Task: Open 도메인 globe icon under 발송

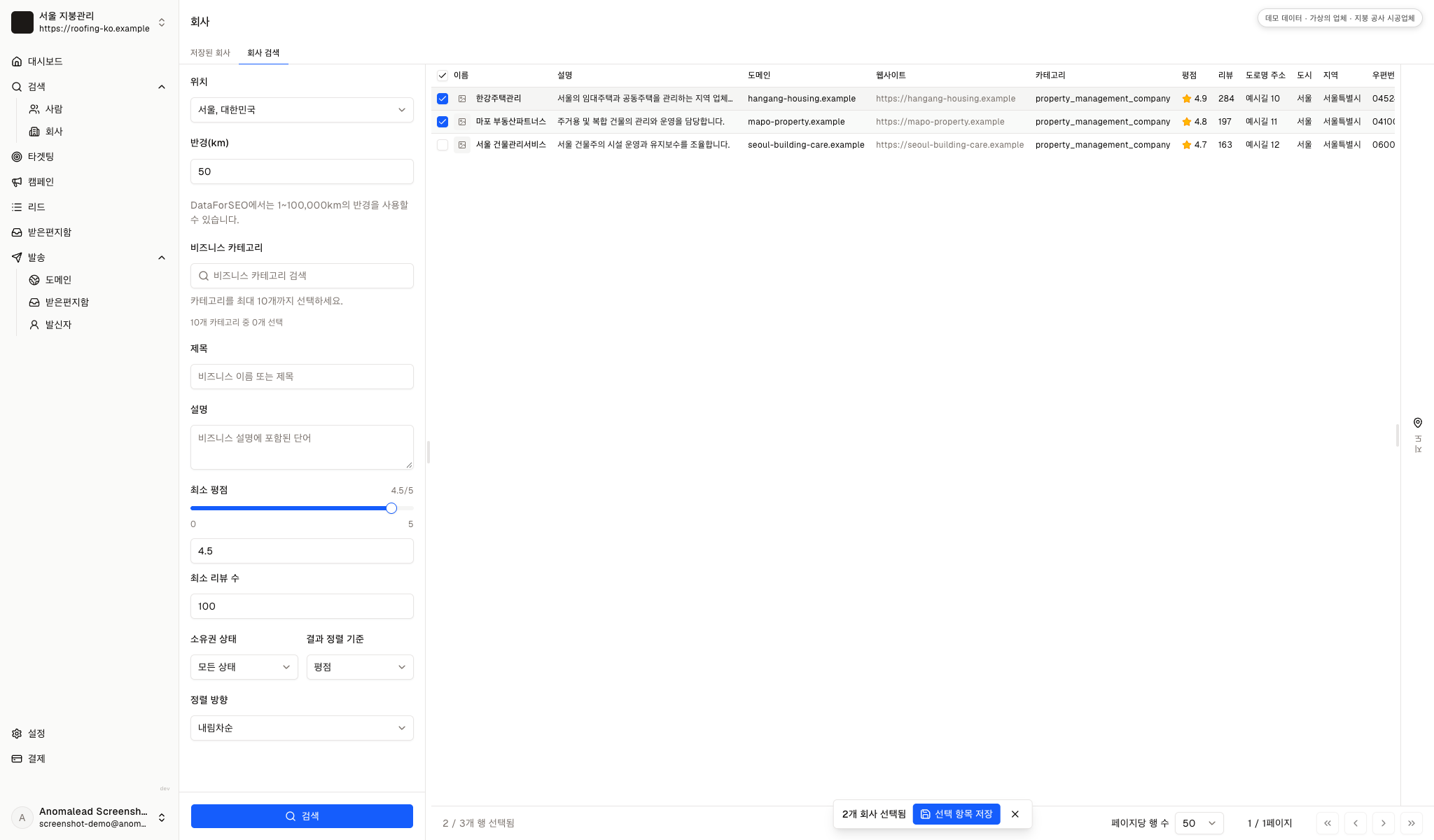Action: coord(34,280)
